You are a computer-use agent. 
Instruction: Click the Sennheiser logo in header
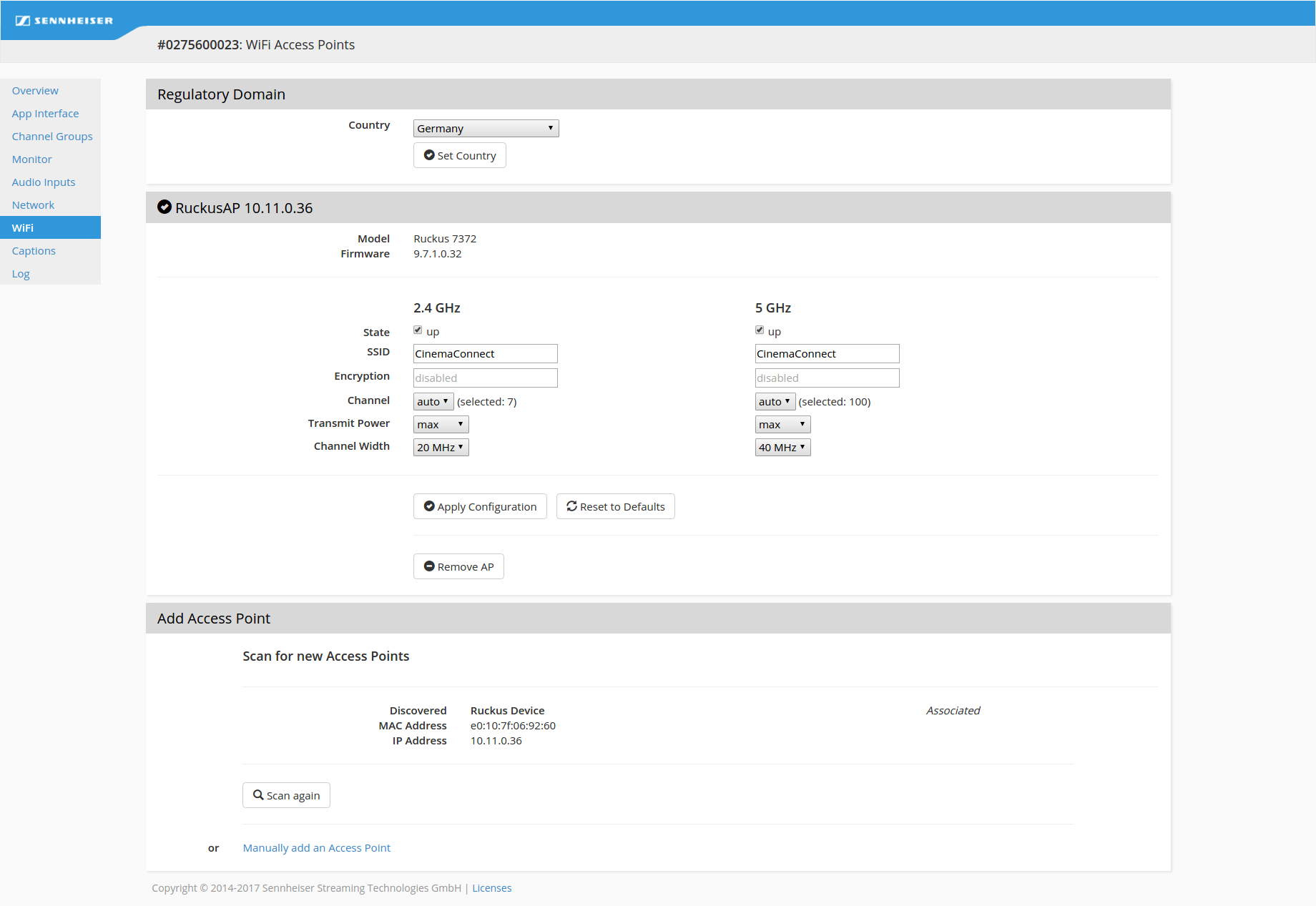(64, 21)
